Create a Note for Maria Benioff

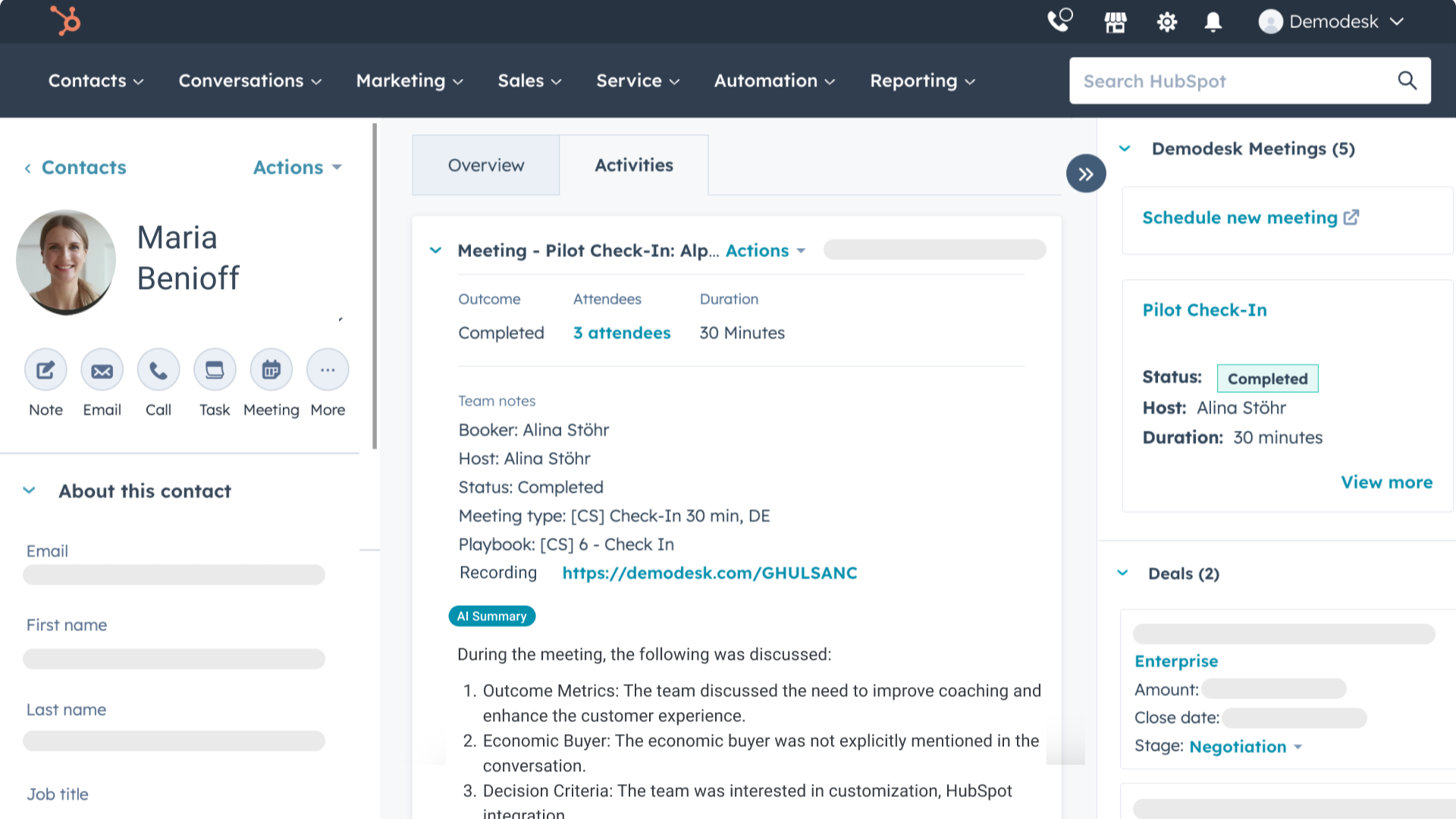[x=45, y=369]
